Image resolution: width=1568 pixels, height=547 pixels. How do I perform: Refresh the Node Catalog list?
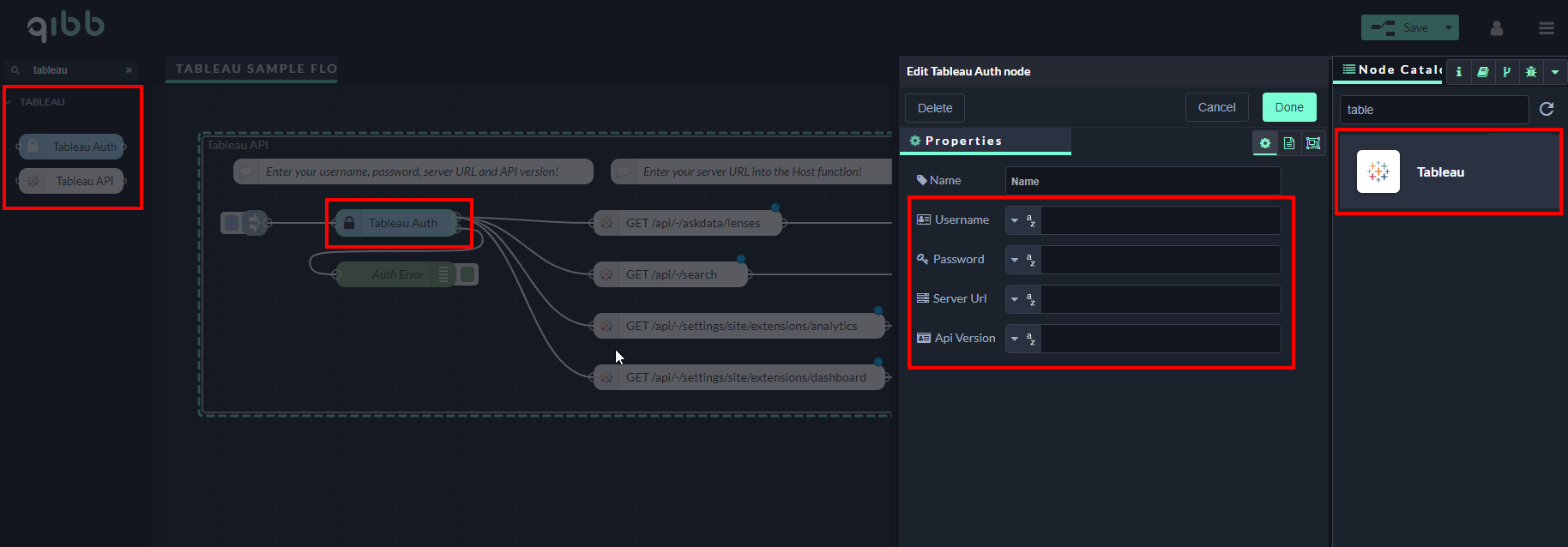pos(1547,109)
